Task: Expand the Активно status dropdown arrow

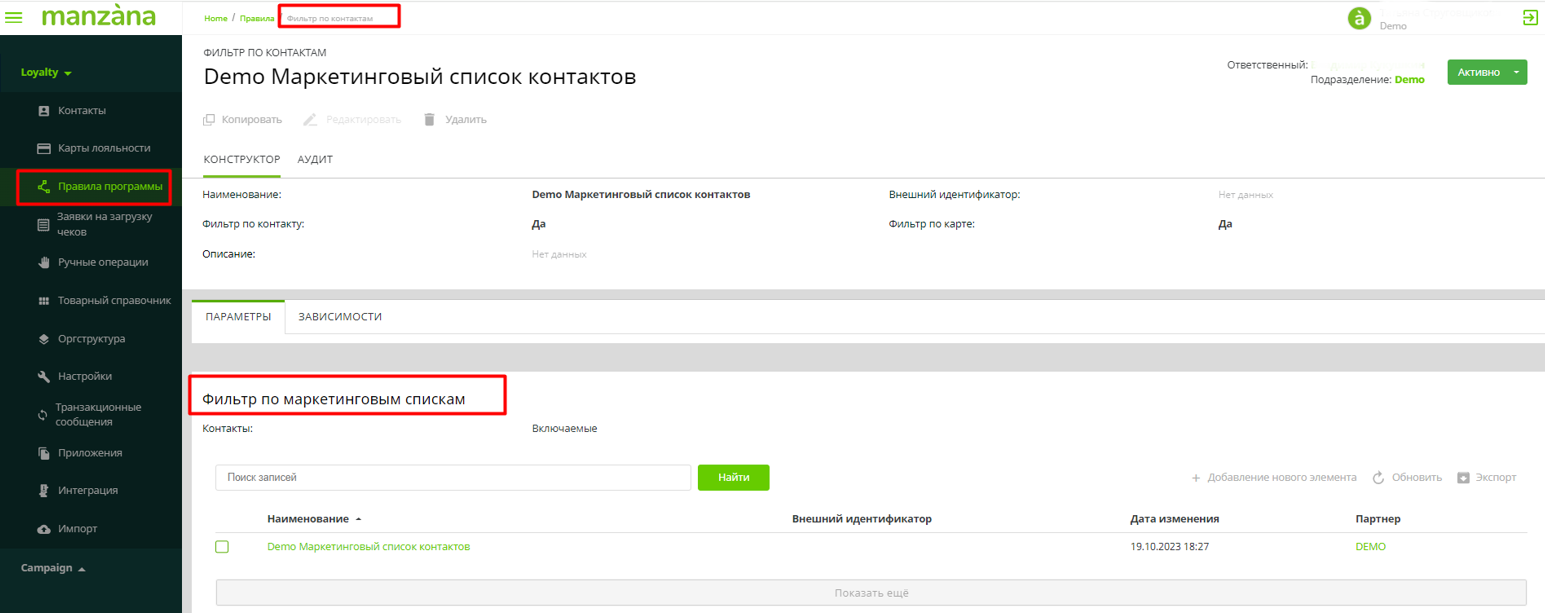Action: pyautogui.click(x=1516, y=72)
